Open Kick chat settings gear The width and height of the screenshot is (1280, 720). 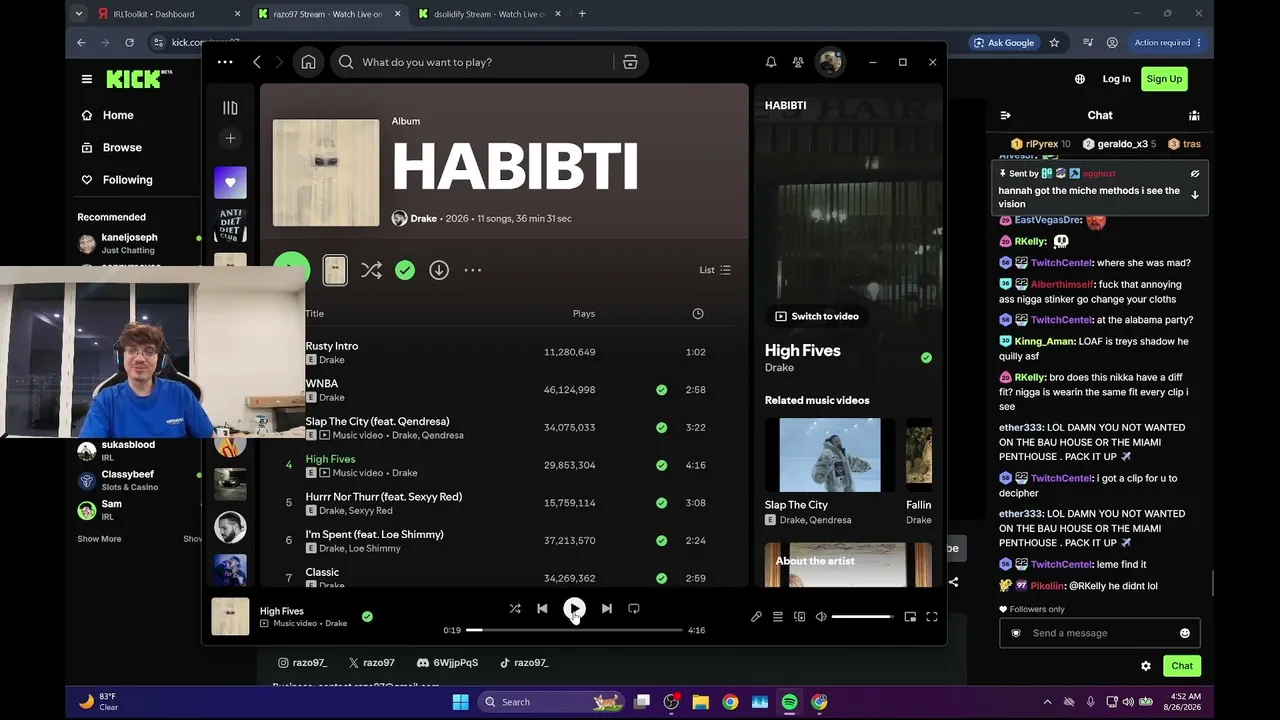tap(1146, 666)
